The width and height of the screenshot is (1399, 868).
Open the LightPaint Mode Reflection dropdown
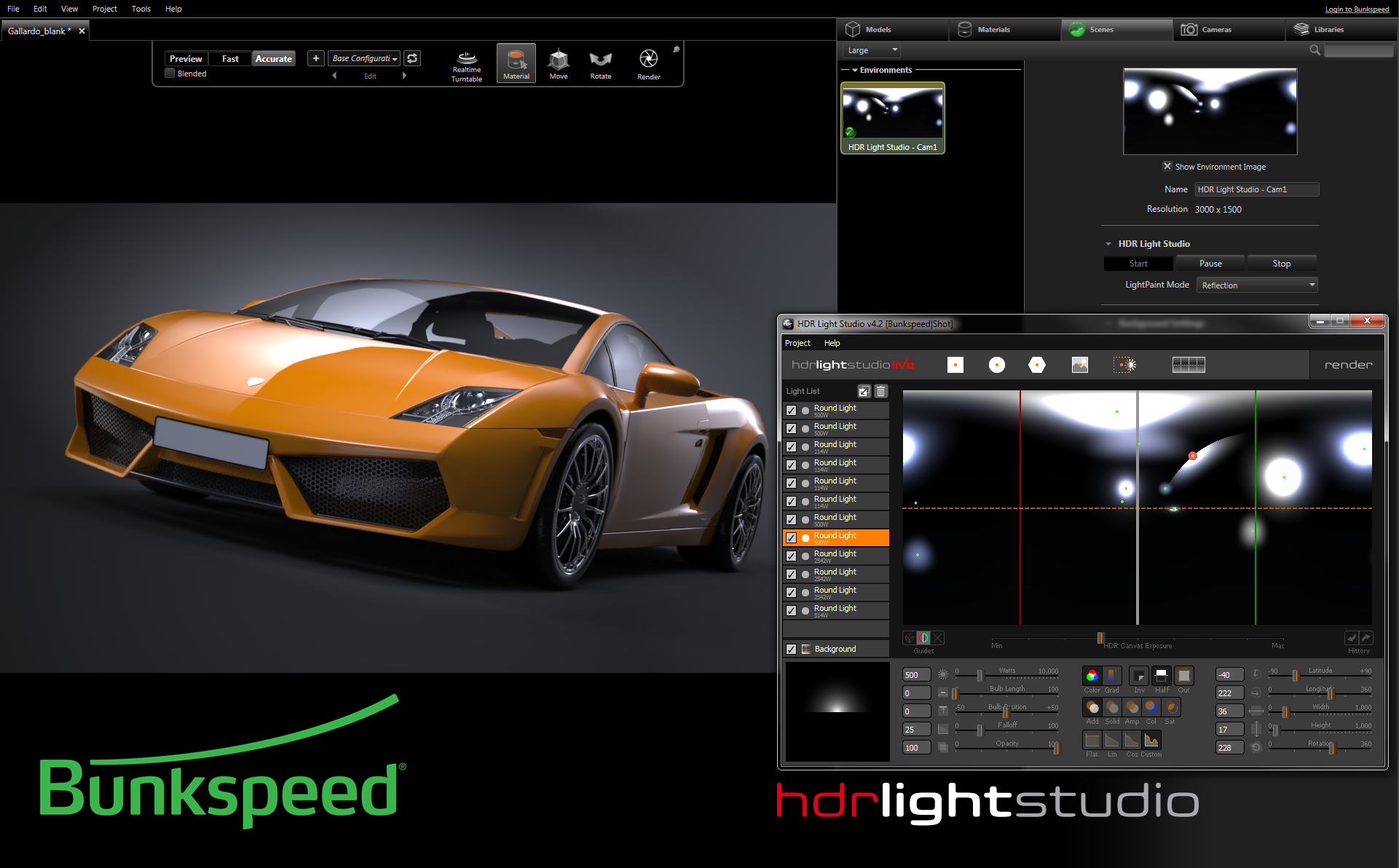[1257, 285]
